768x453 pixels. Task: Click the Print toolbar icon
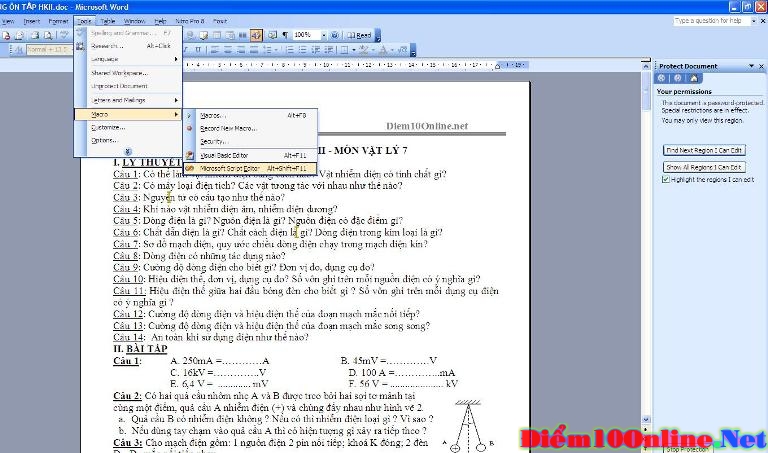click(x=35, y=35)
